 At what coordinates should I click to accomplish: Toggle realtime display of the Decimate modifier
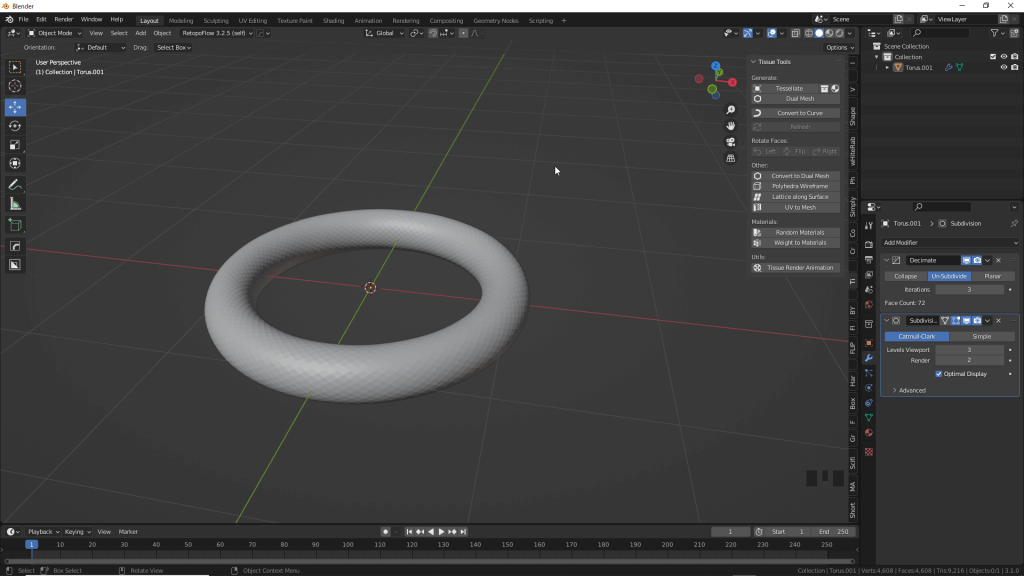966,260
